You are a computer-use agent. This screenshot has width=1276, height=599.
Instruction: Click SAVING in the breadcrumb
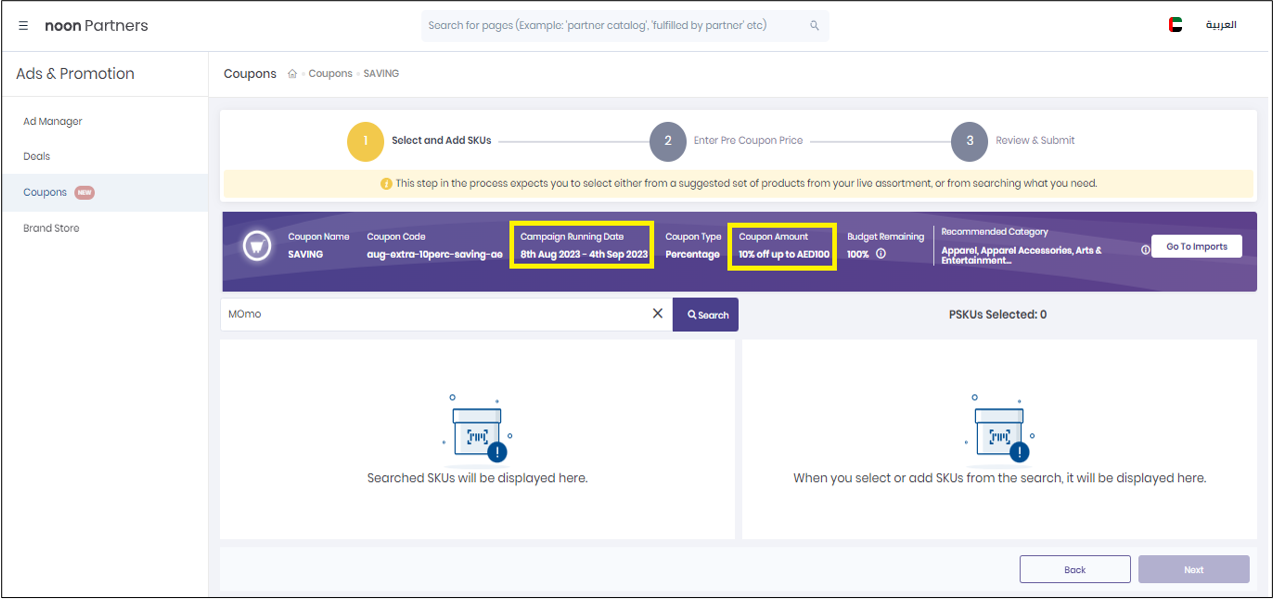point(381,74)
